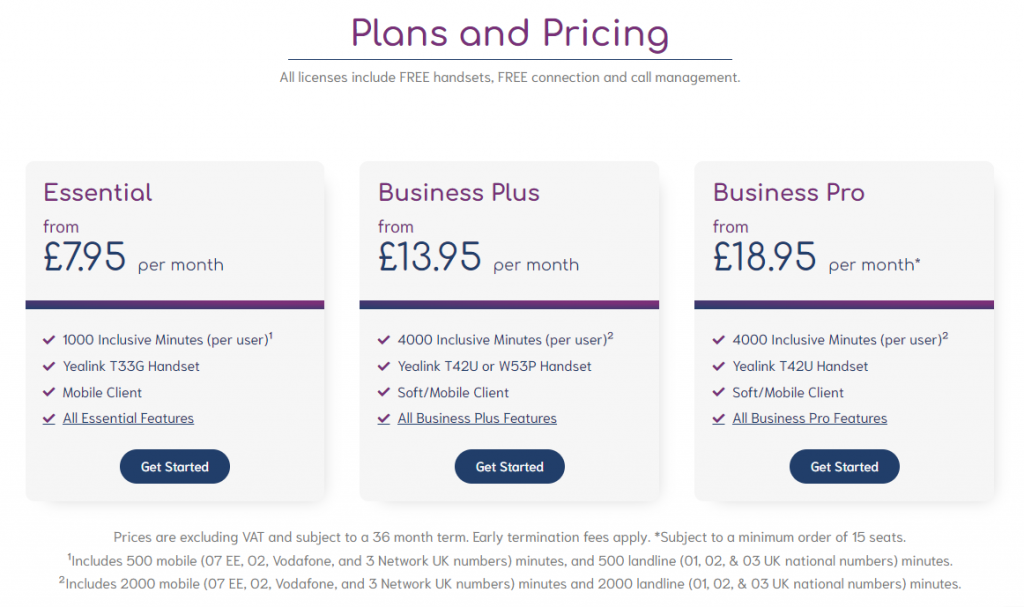
Task: Click checkmark beside Yealink T33G Handset
Action: pos(49,366)
